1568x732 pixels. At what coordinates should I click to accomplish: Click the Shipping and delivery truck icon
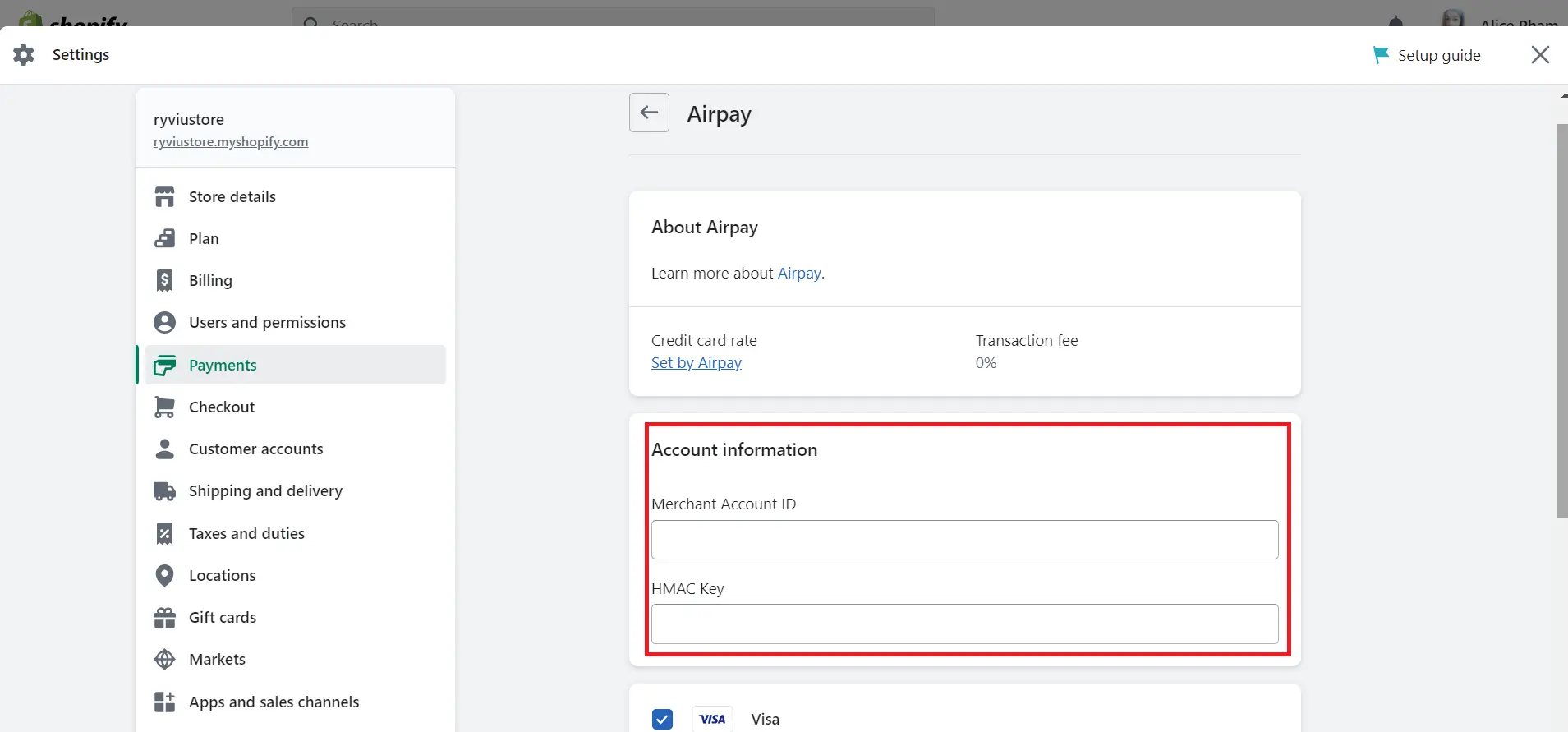click(164, 491)
